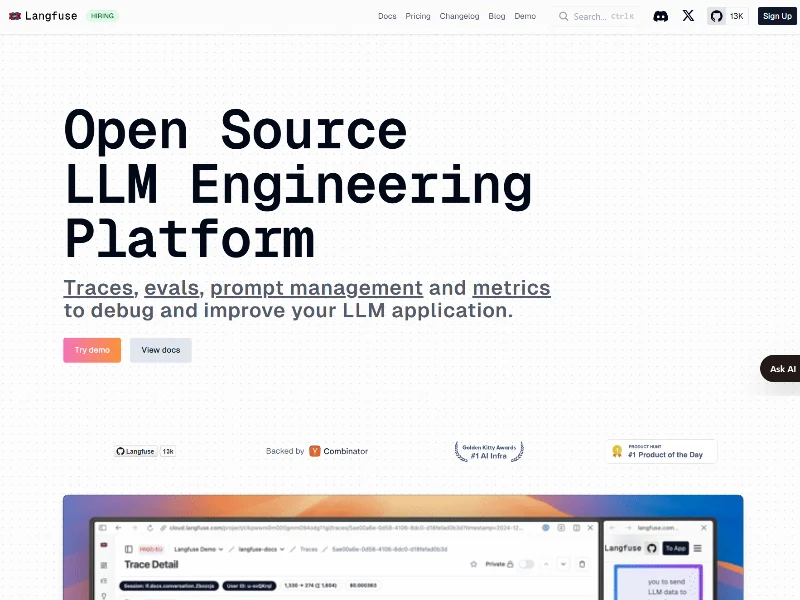800x600 pixels.
Task: Navigate to the Blog
Action: (496, 16)
